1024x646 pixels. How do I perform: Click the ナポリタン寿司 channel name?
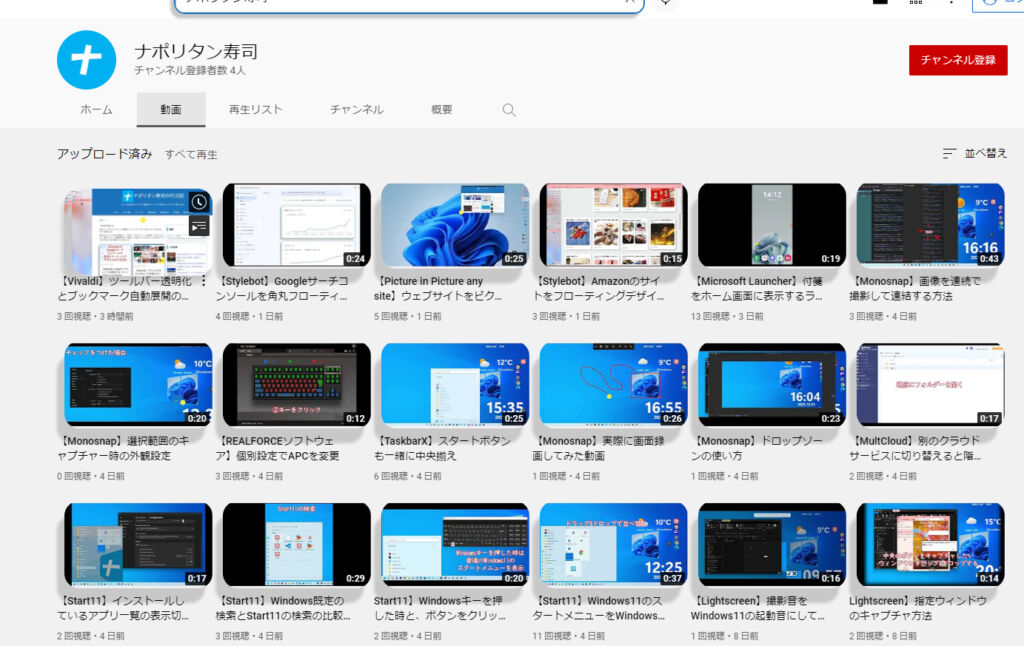coord(196,51)
